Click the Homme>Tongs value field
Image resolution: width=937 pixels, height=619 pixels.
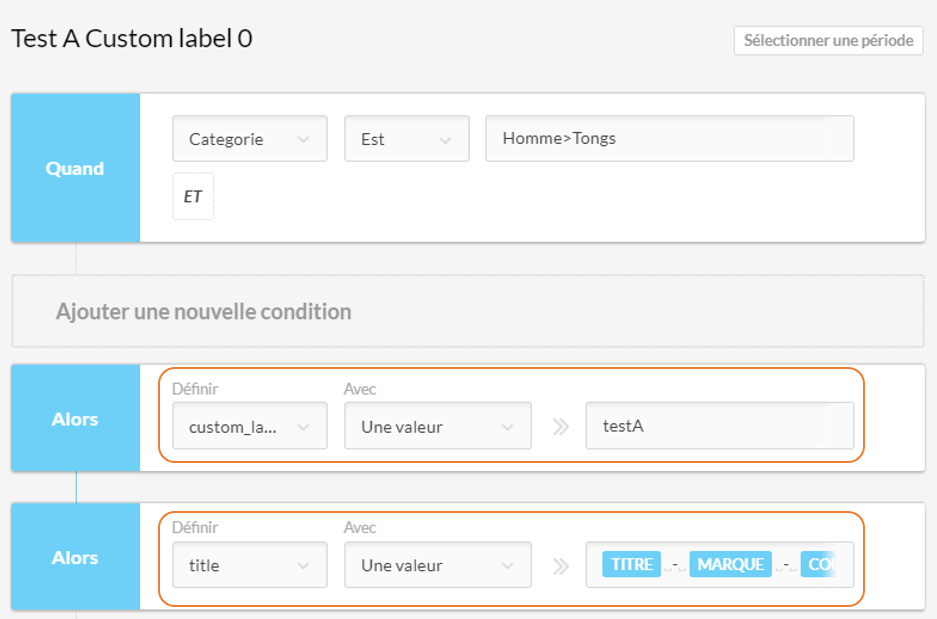669,139
